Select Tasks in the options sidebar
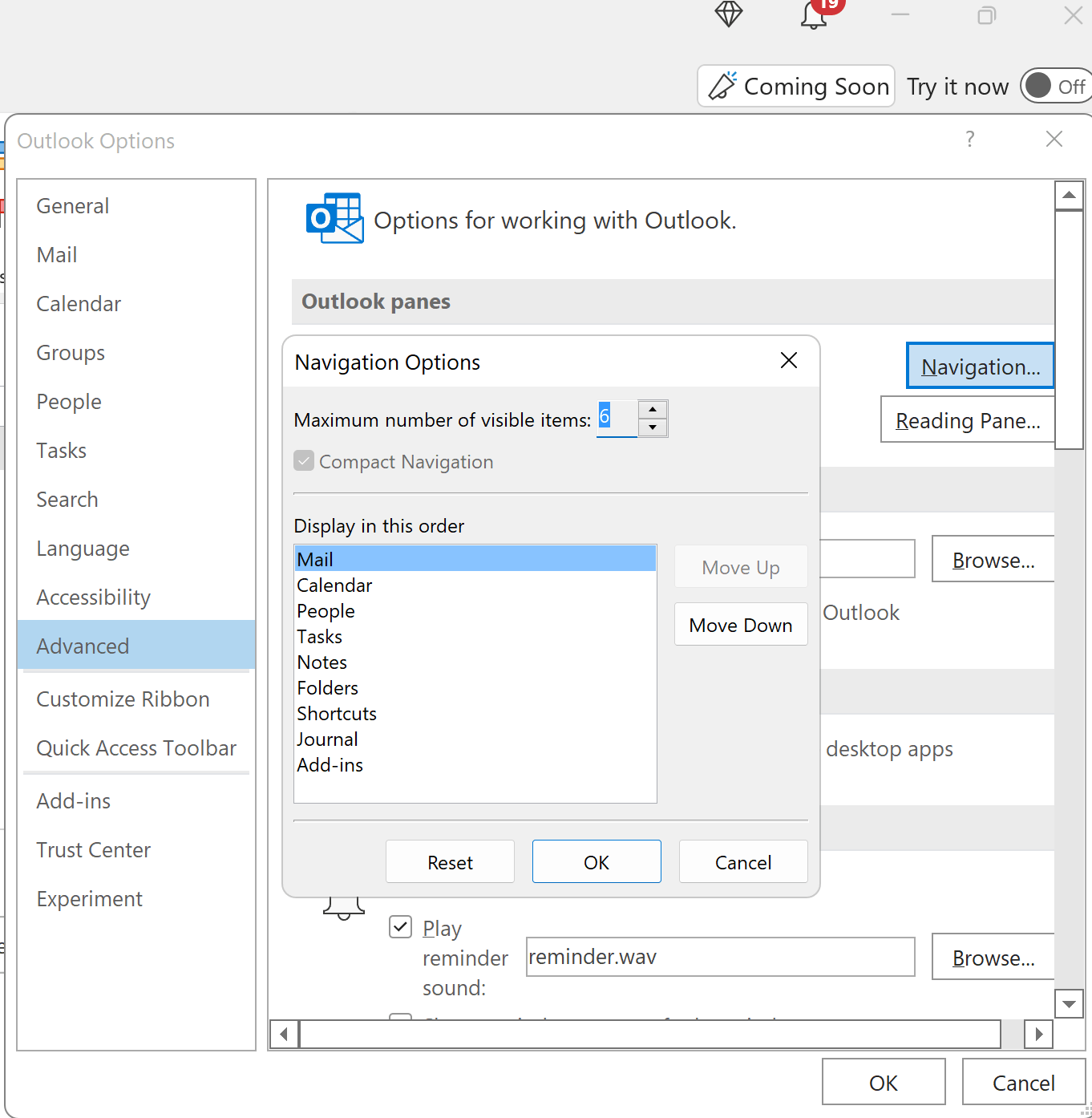Screen dimensions: 1092x1118 click(x=136, y=451)
